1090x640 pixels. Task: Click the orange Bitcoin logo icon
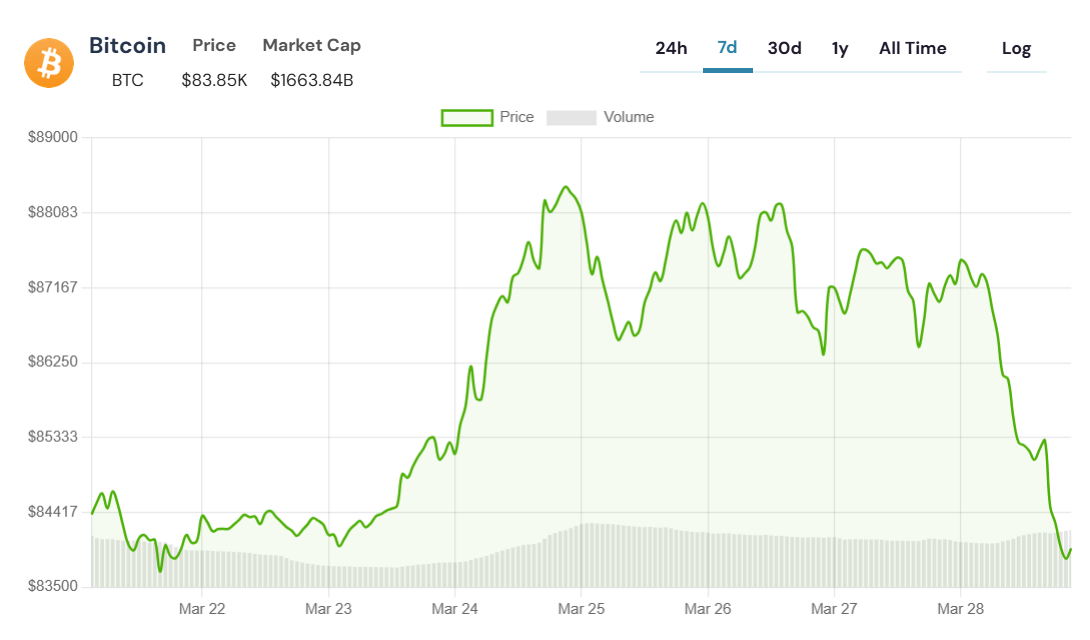pyautogui.click(x=49, y=63)
